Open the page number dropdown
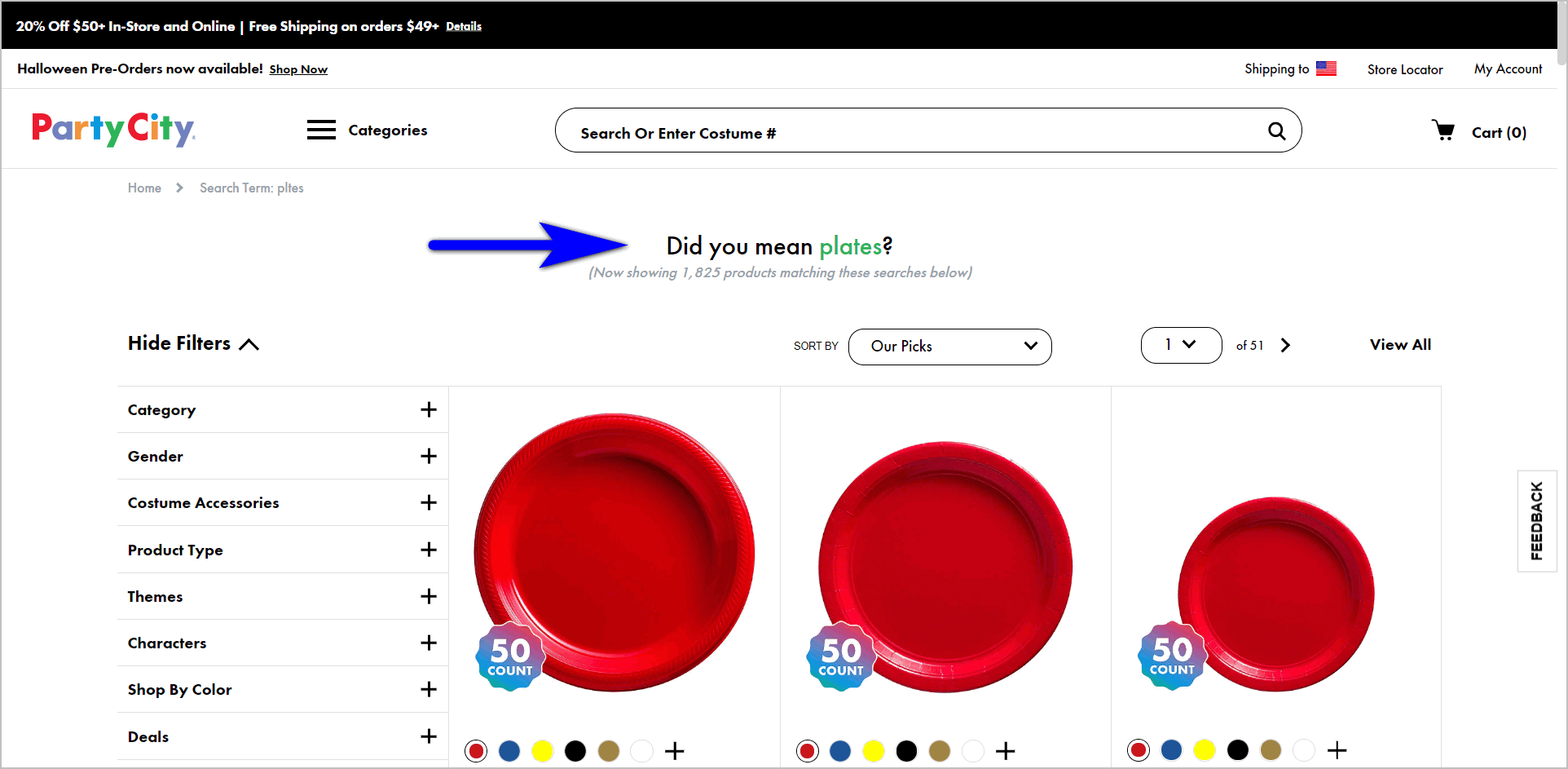 (1181, 345)
